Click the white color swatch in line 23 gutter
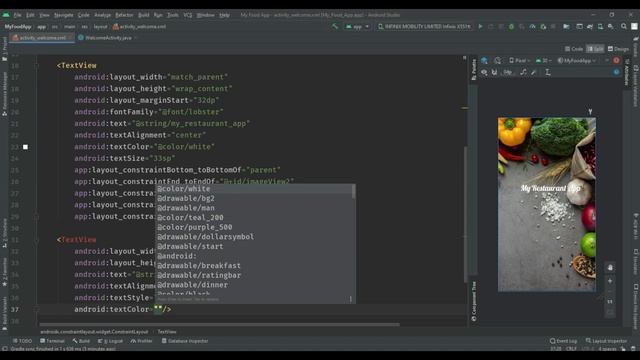 click(25, 147)
